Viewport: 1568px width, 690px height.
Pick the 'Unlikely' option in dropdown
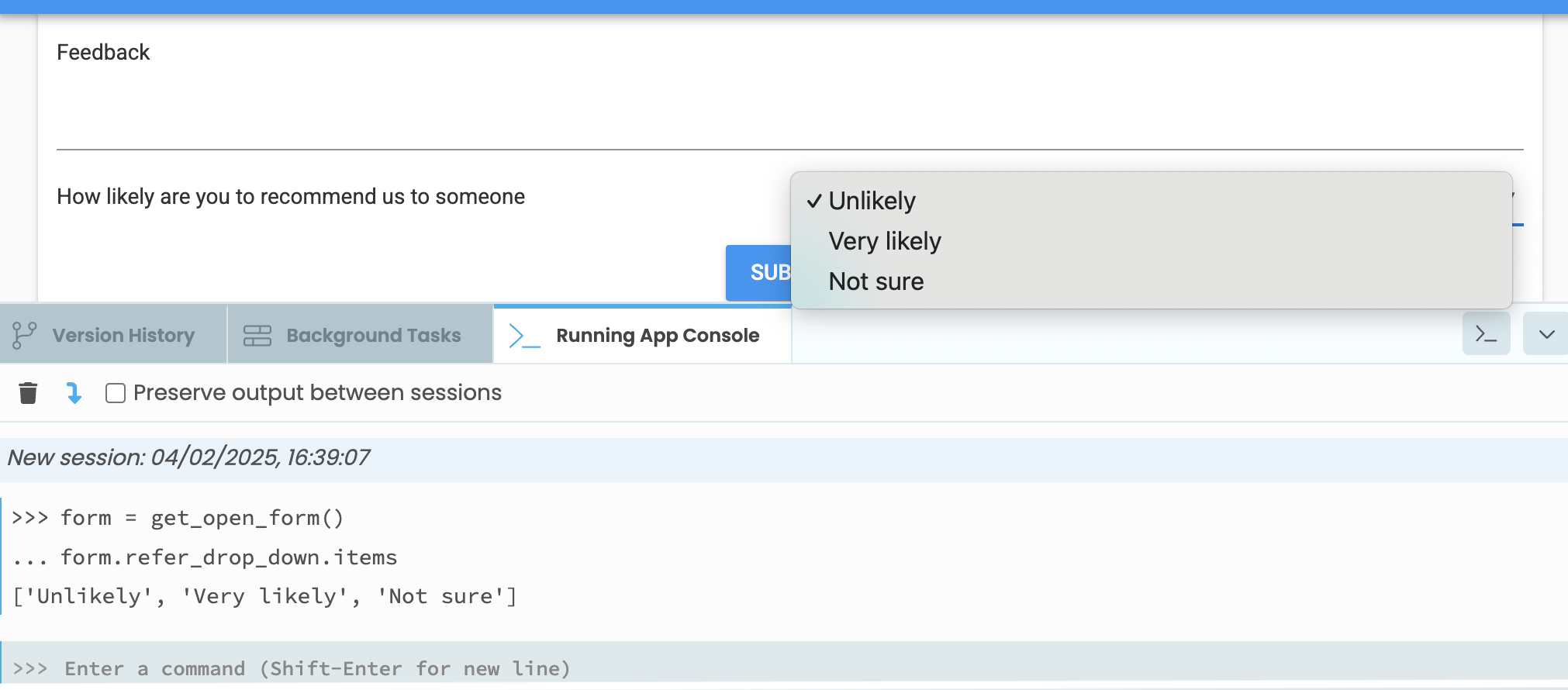[872, 201]
